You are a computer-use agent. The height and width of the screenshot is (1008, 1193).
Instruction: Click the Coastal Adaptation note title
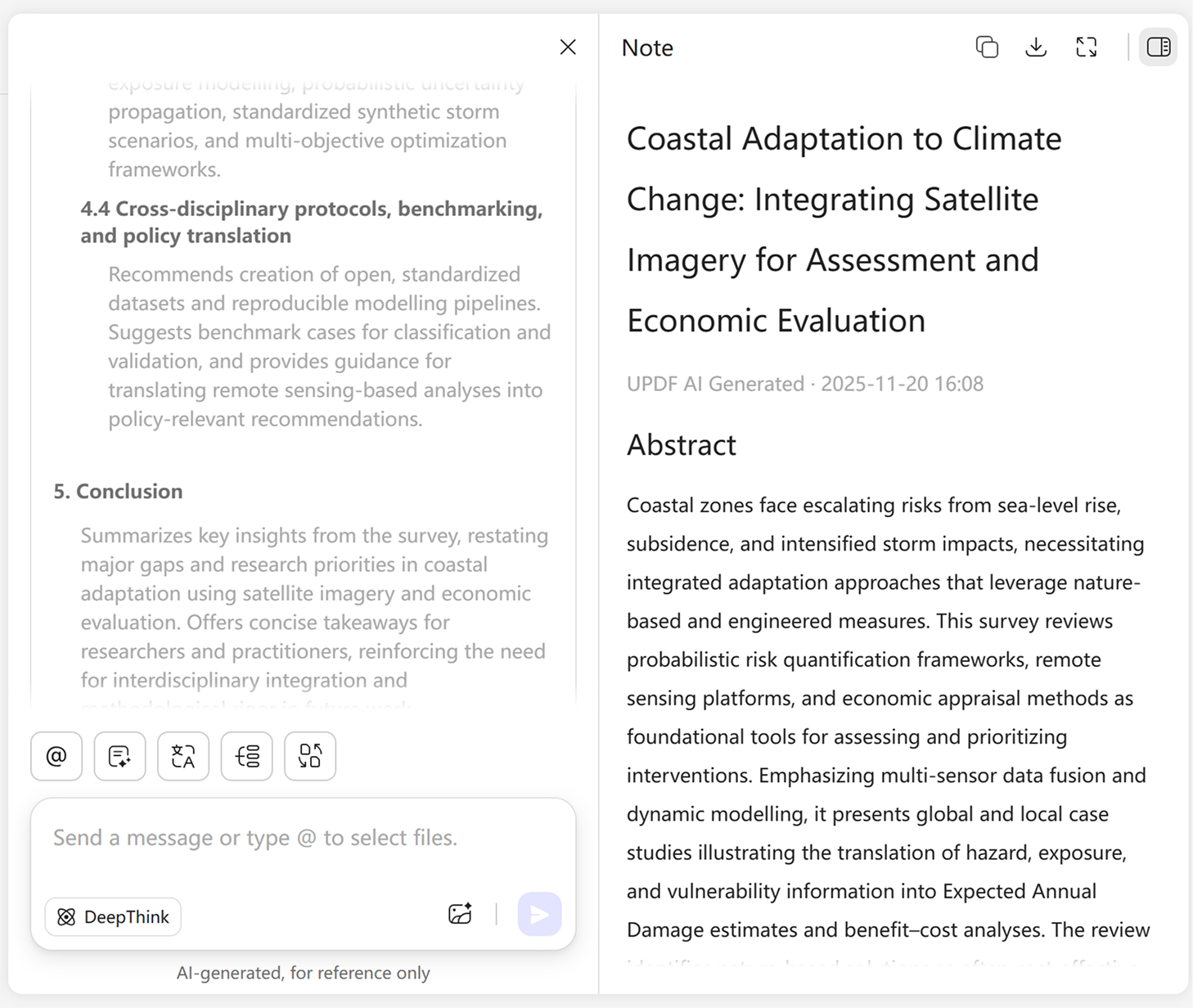[844, 230]
